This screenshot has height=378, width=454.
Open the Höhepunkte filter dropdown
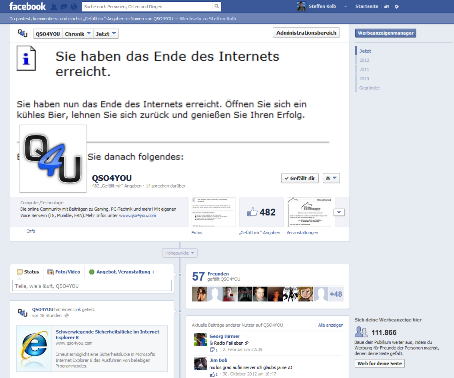180,253
